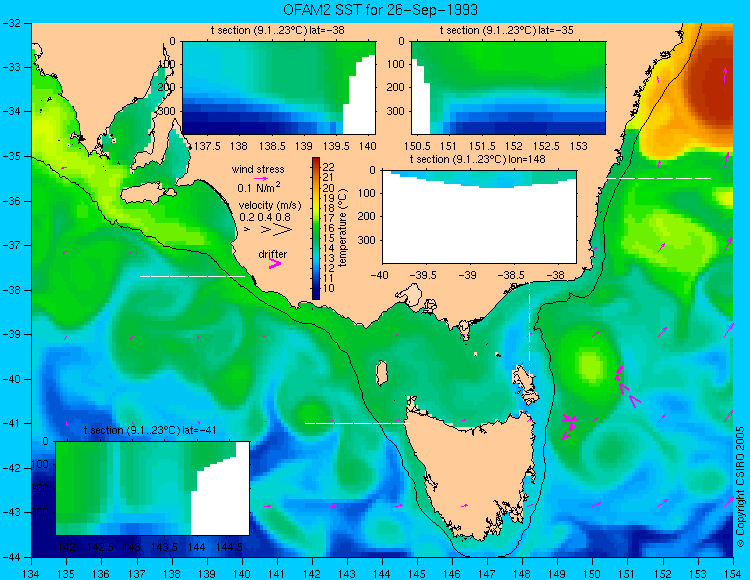Open the lat=-38 temperature section inset
Viewport: 750px width, 580px height.
coord(279,88)
